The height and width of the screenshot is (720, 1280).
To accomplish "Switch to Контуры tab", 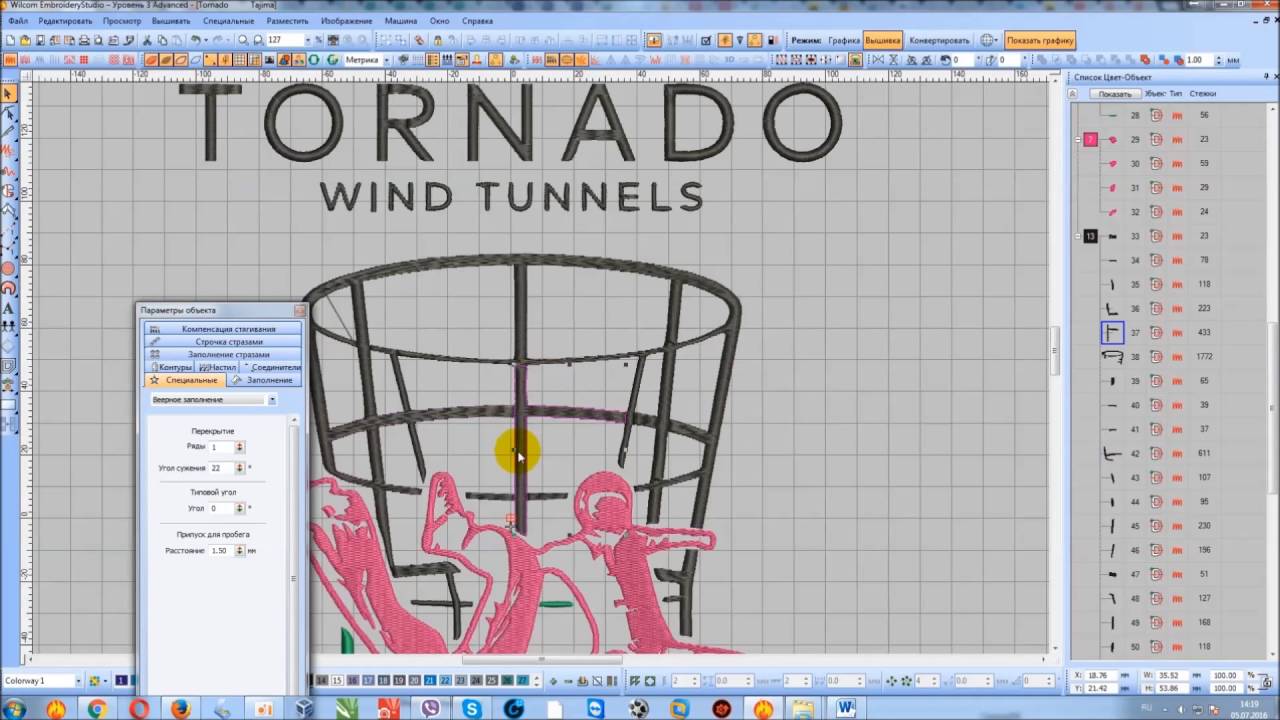I will 171,367.
